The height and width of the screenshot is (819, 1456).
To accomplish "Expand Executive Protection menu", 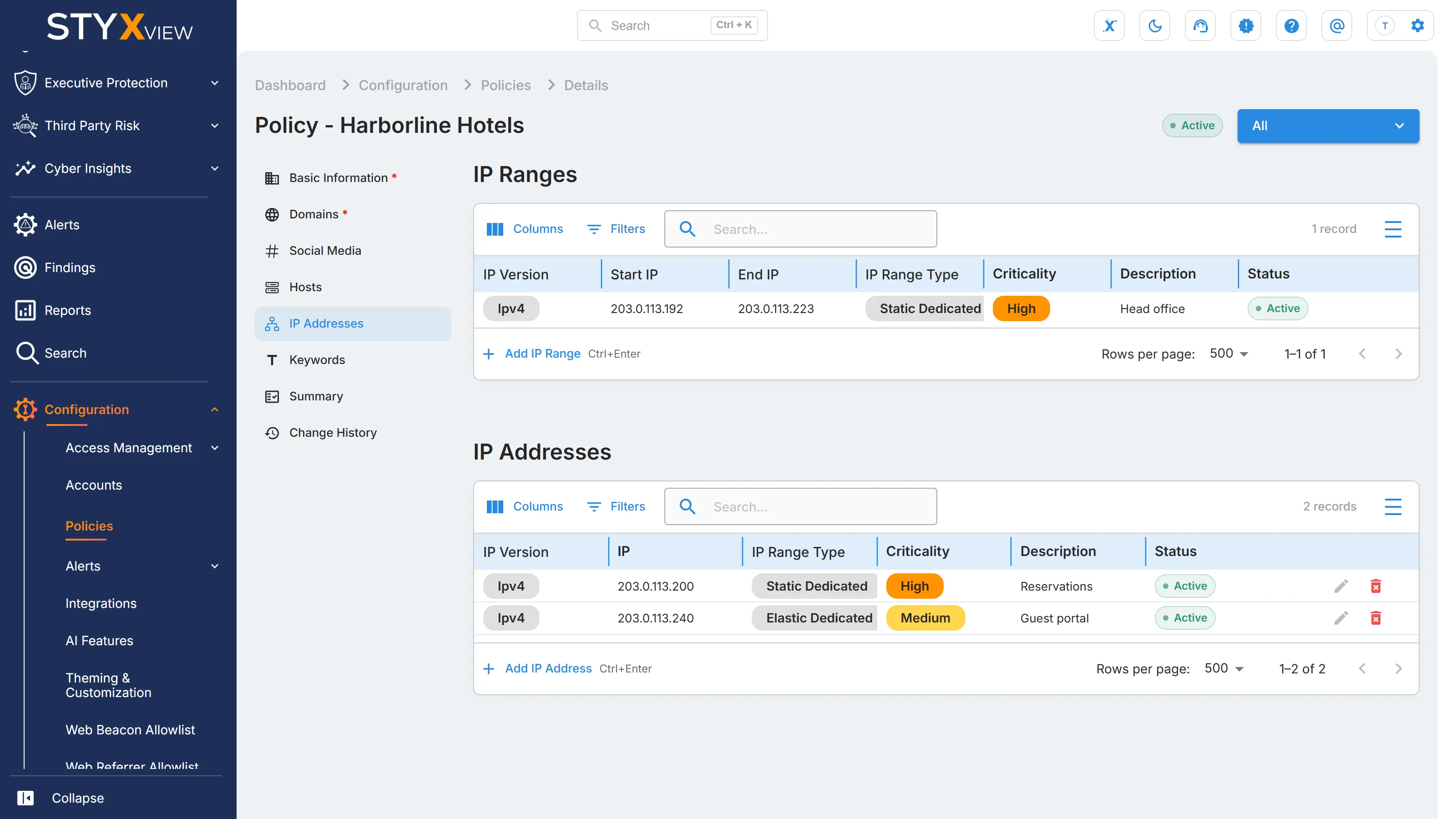I will tap(116, 83).
